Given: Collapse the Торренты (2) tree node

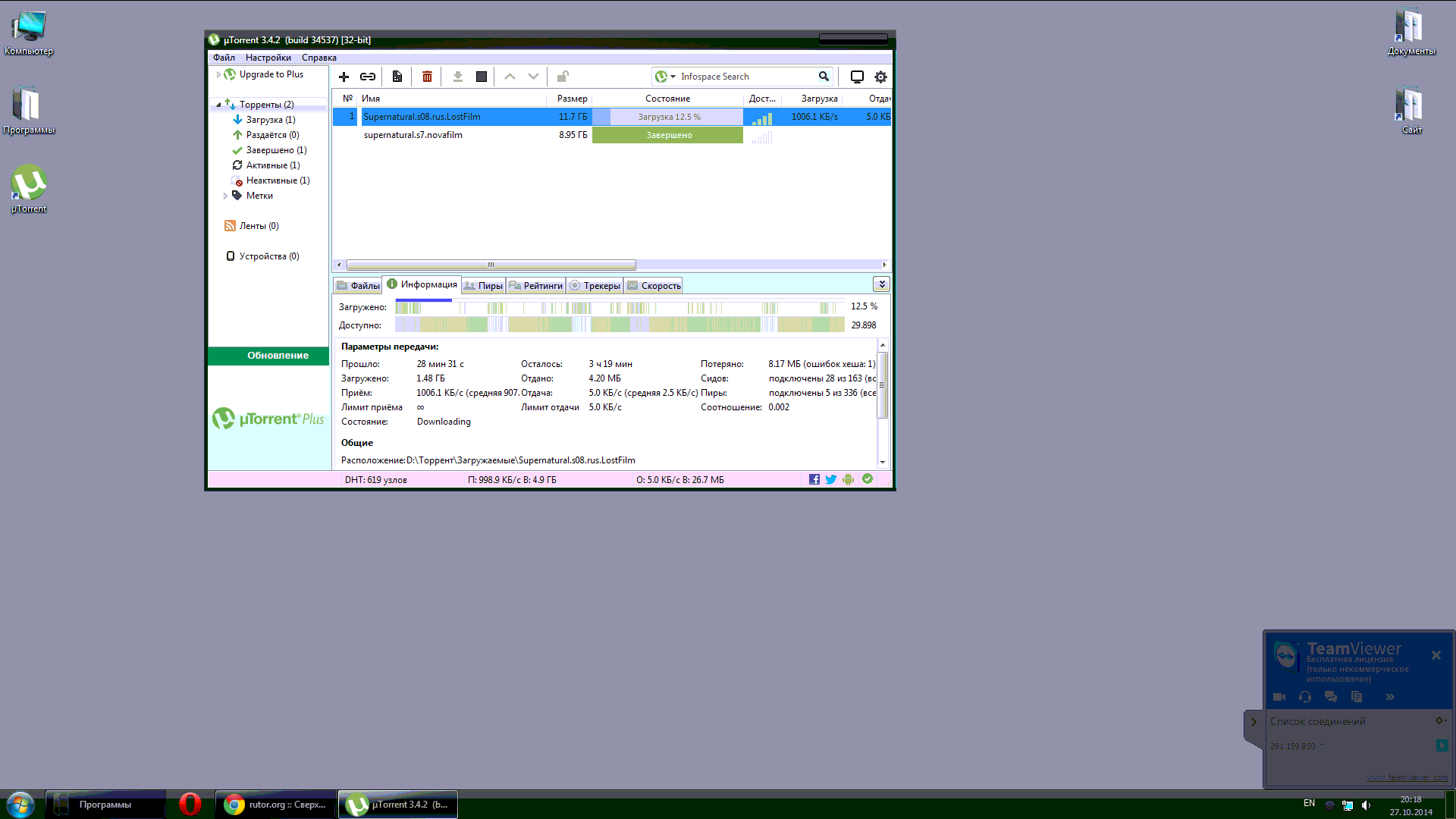Looking at the screenshot, I should [x=218, y=105].
